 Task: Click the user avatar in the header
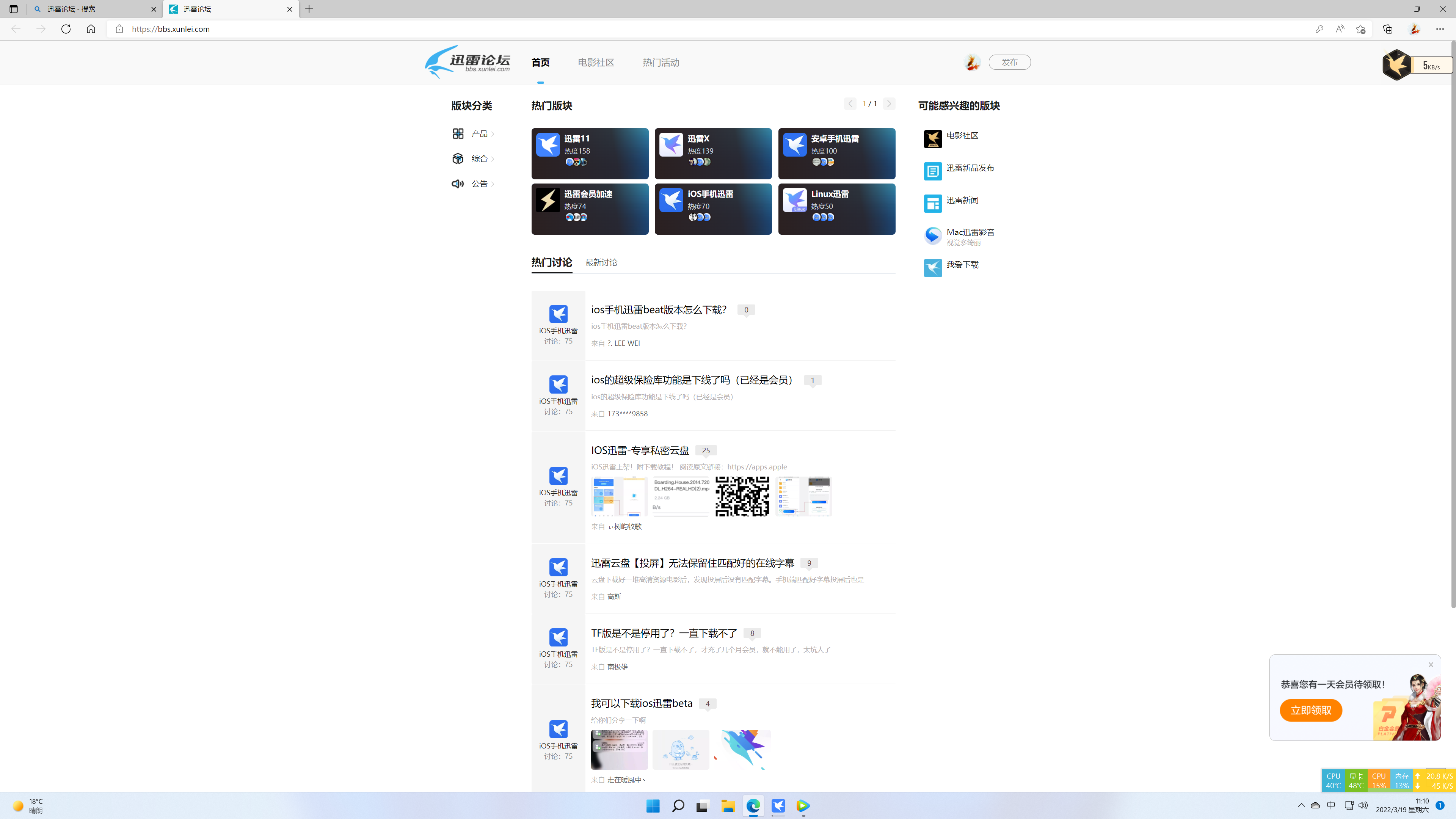[x=972, y=62]
